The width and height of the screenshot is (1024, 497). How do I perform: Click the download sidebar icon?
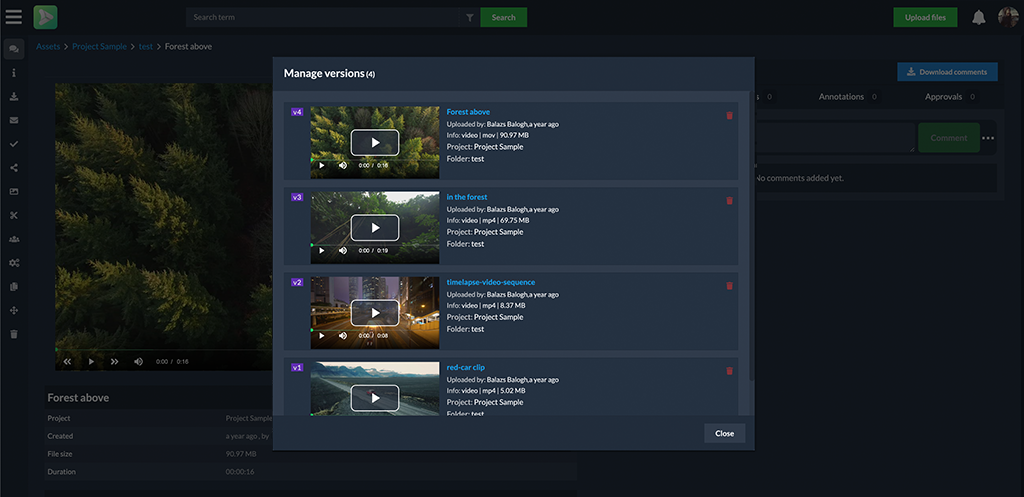coord(14,97)
